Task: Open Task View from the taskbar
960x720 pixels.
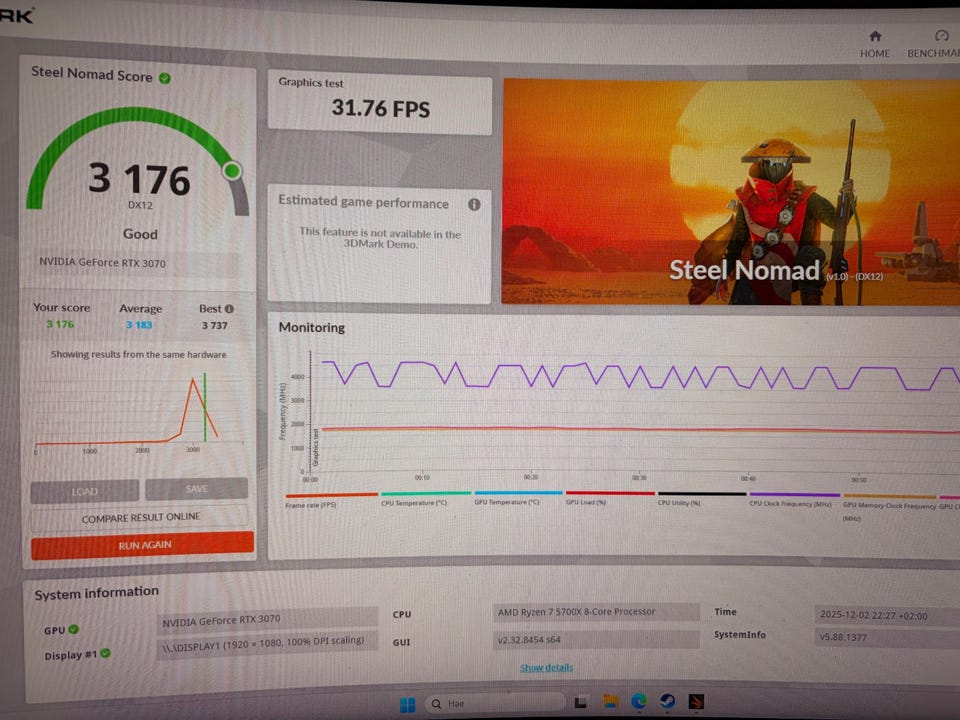Action: tap(580, 702)
